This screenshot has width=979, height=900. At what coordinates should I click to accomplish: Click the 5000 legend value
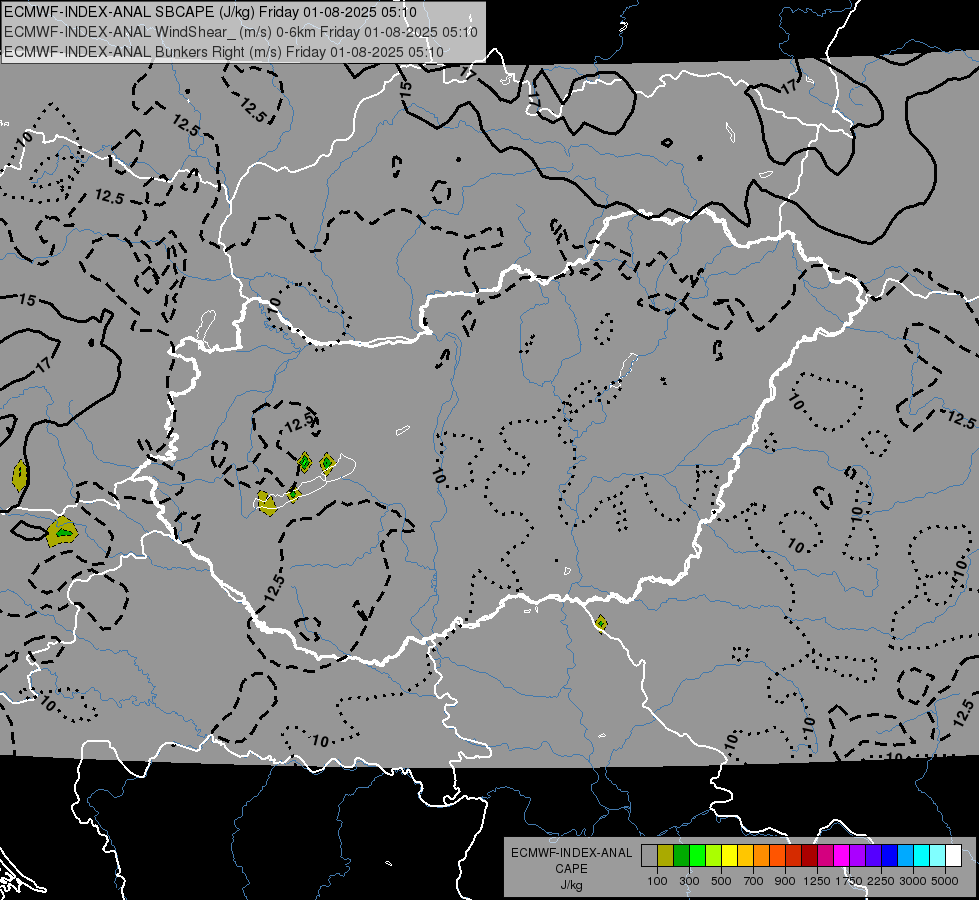point(945,881)
